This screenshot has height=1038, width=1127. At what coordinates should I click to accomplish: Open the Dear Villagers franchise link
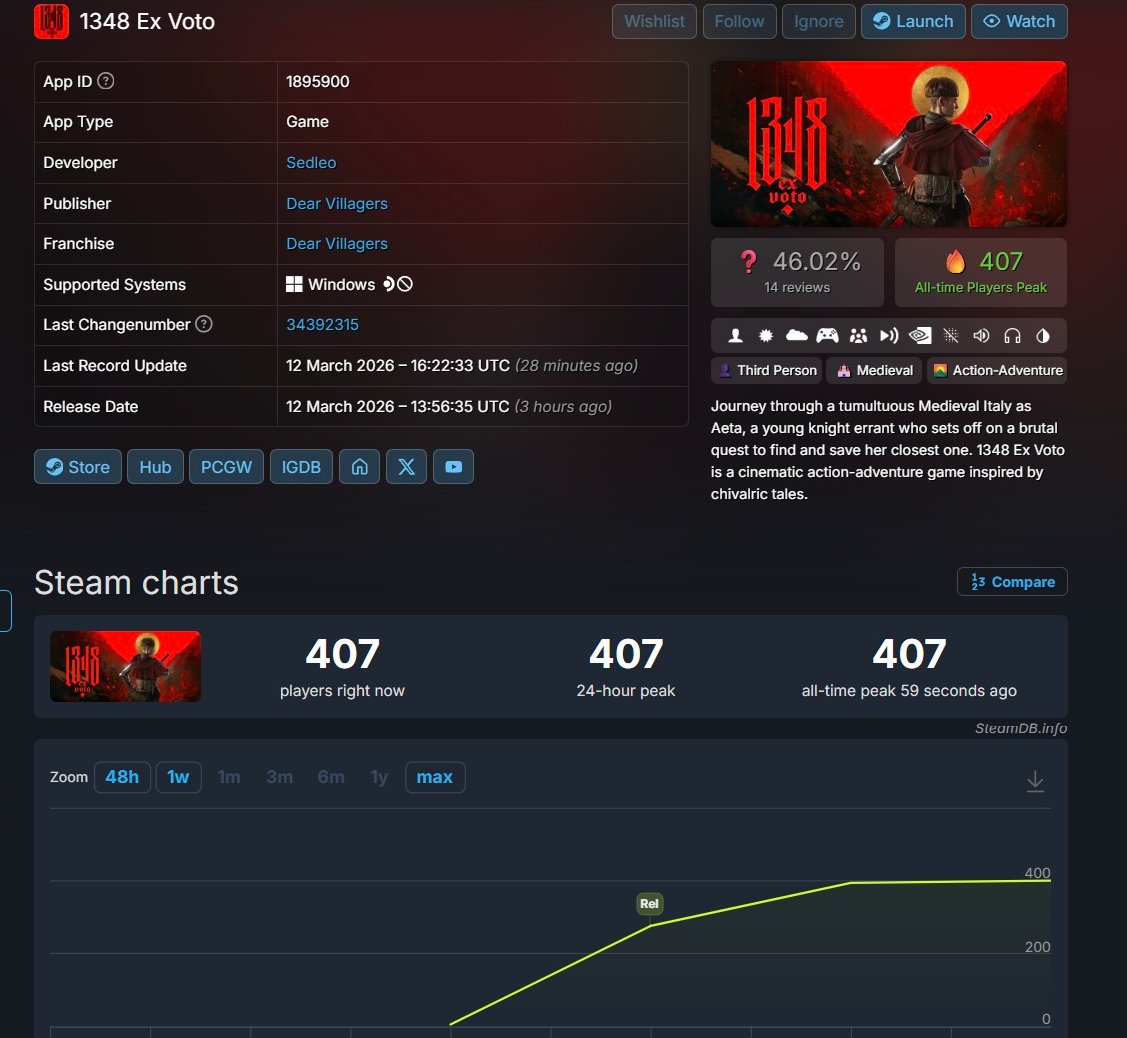(337, 244)
